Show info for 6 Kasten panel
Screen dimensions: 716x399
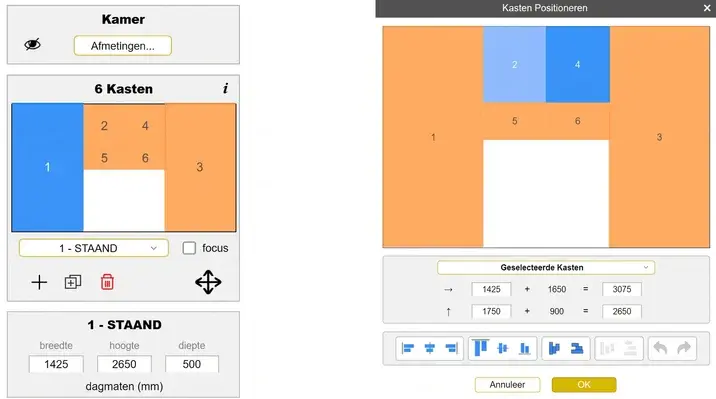click(226, 89)
